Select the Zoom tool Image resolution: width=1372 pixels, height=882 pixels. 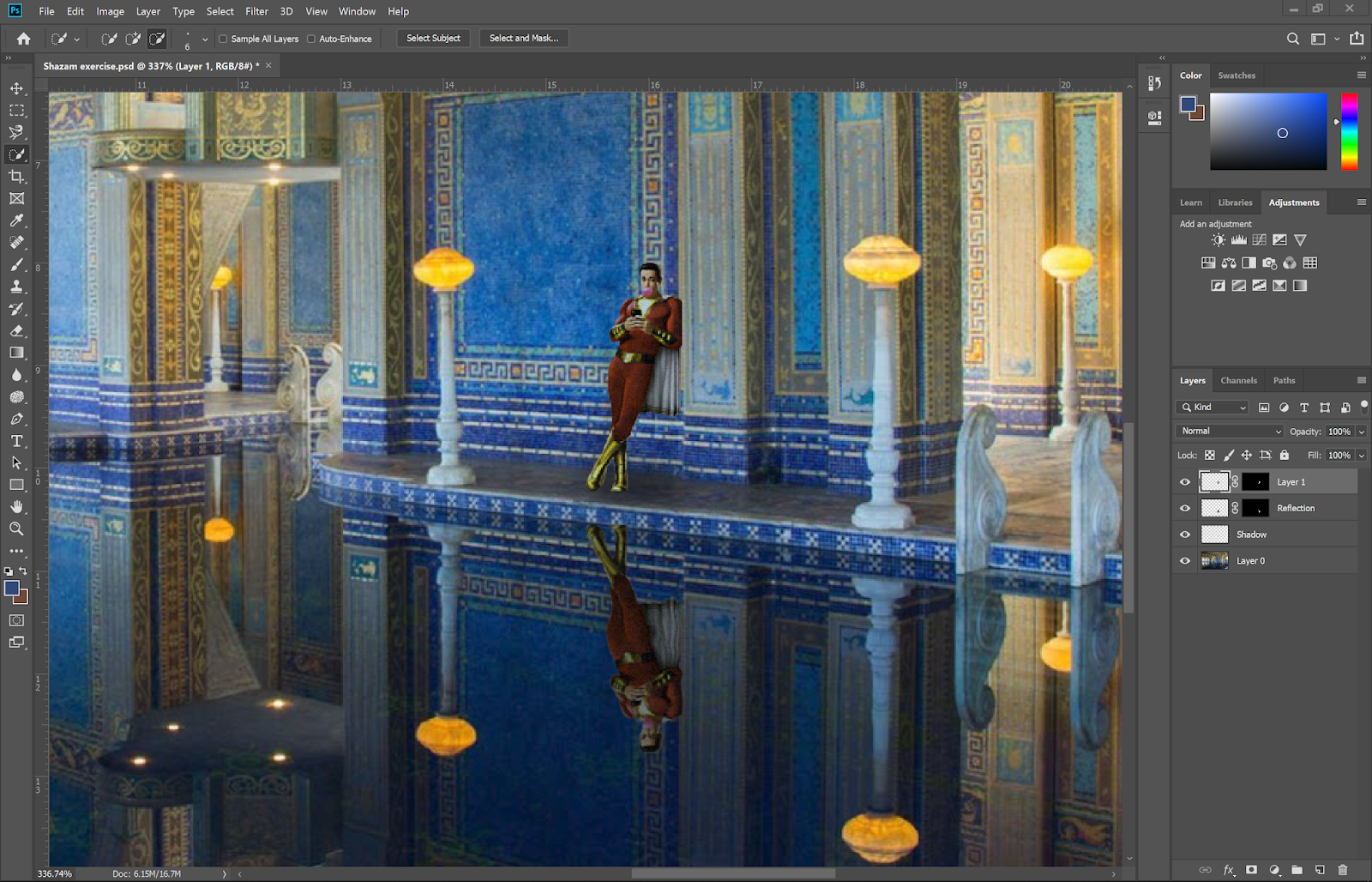coord(16,529)
